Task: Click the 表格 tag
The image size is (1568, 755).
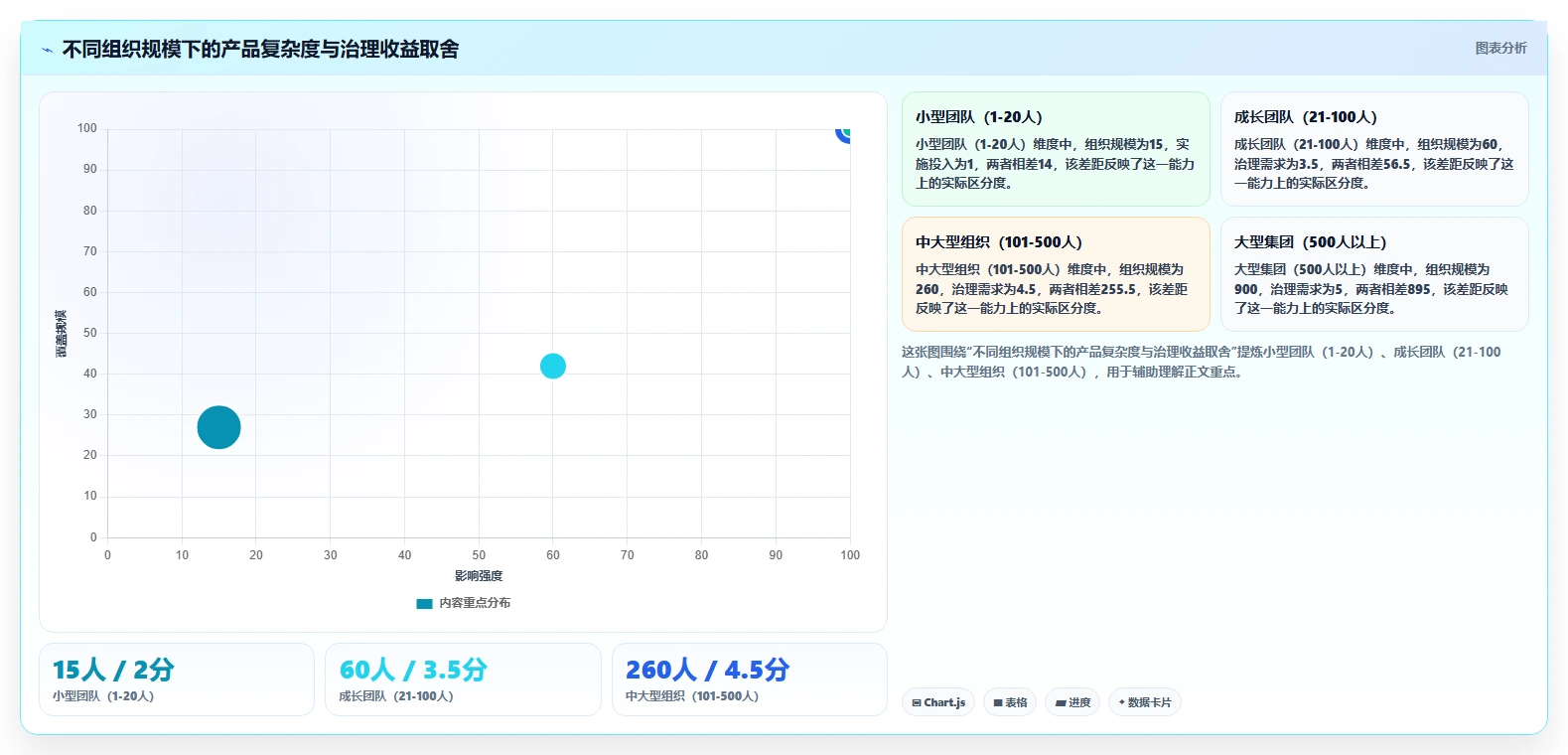Action: 1010,702
